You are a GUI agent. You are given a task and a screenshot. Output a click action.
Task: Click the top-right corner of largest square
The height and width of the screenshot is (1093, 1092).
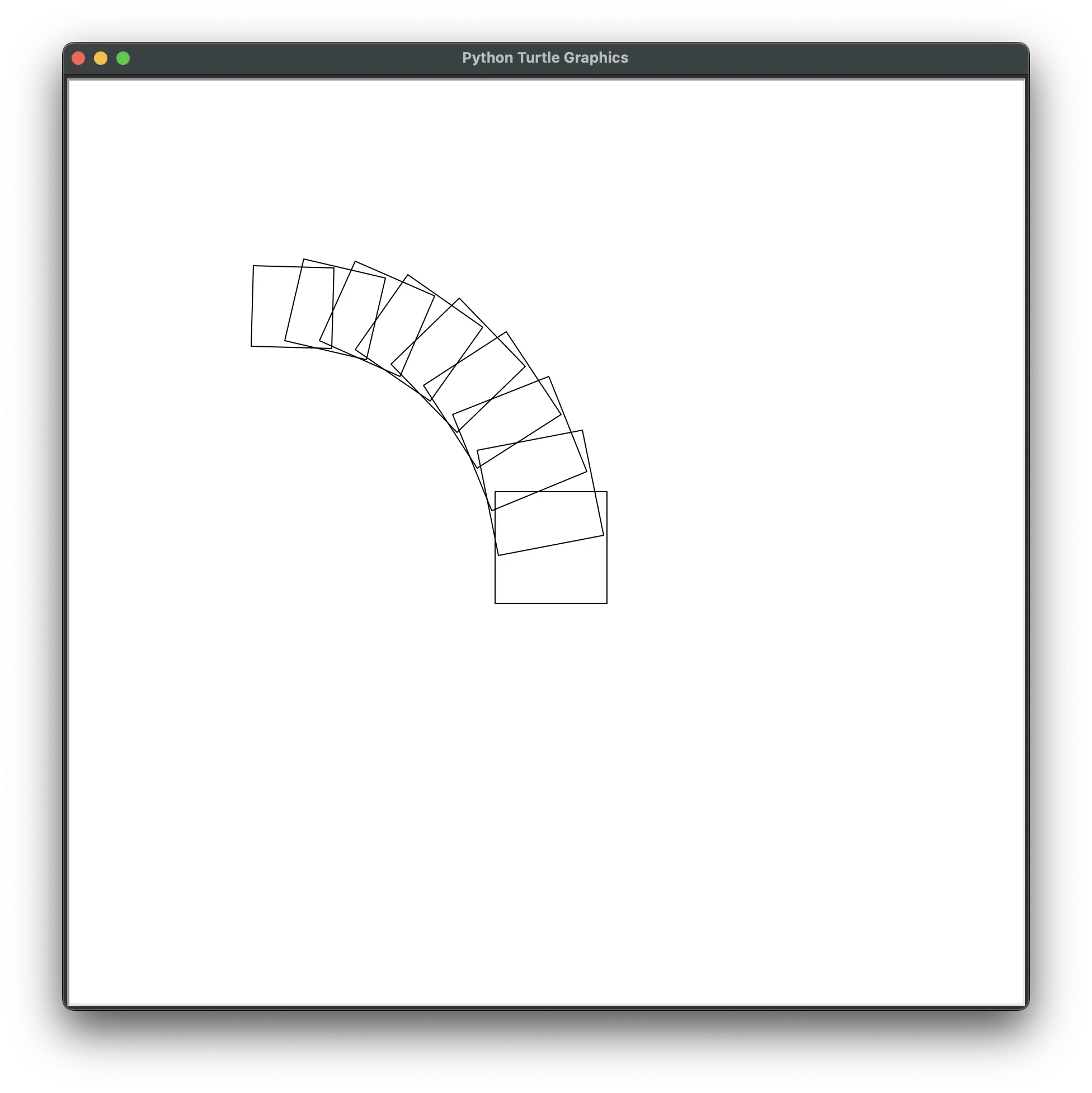coord(607,492)
